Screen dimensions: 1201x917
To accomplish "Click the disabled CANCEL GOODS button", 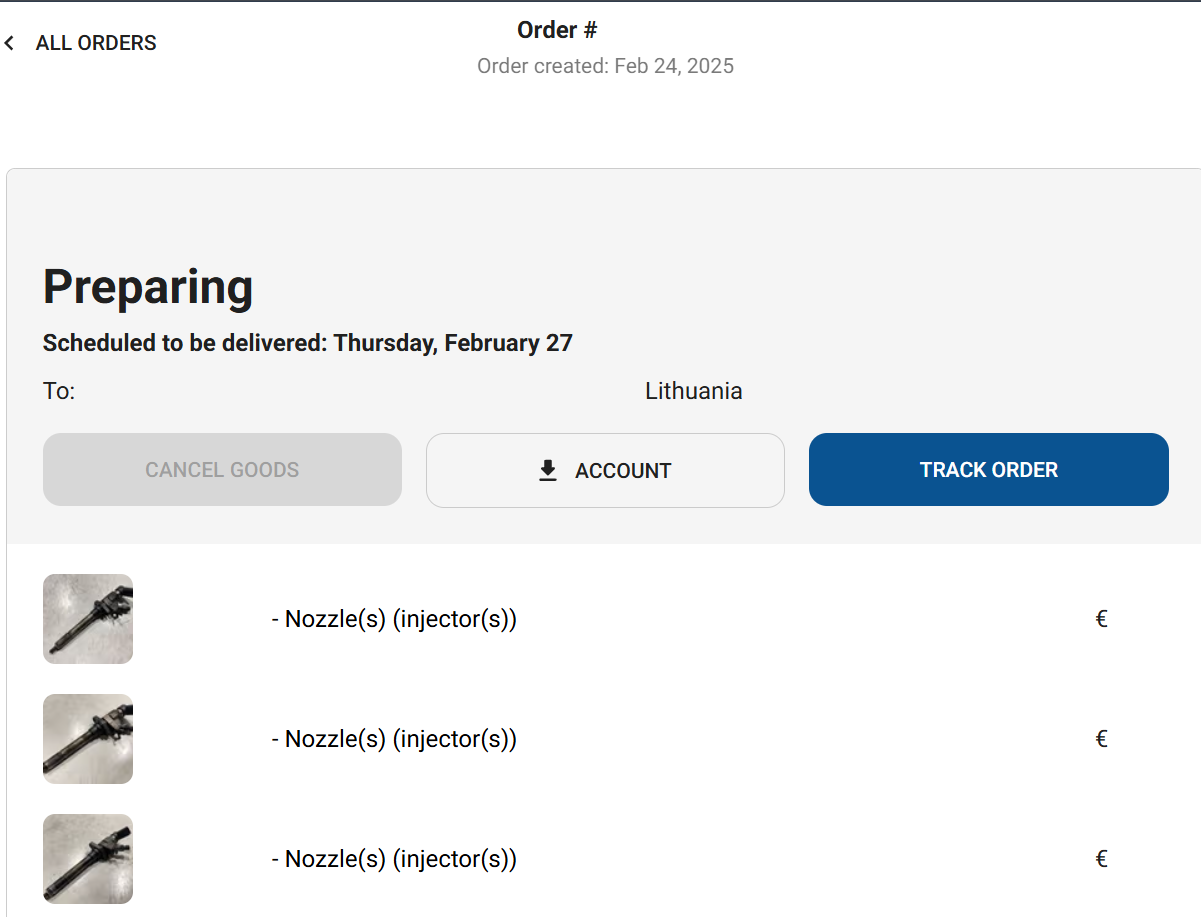I will pos(222,470).
